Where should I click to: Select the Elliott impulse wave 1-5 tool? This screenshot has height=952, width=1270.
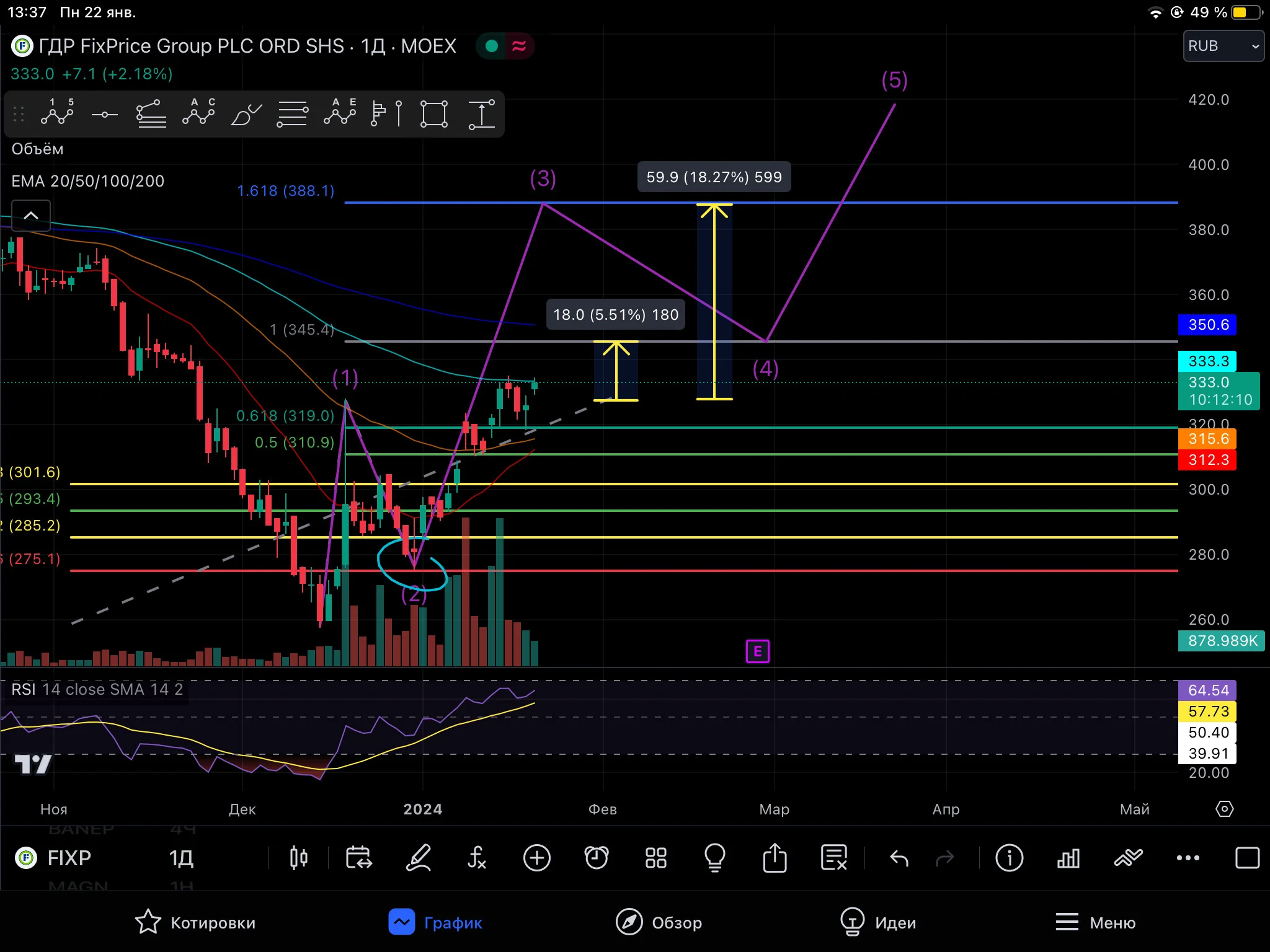click(57, 113)
